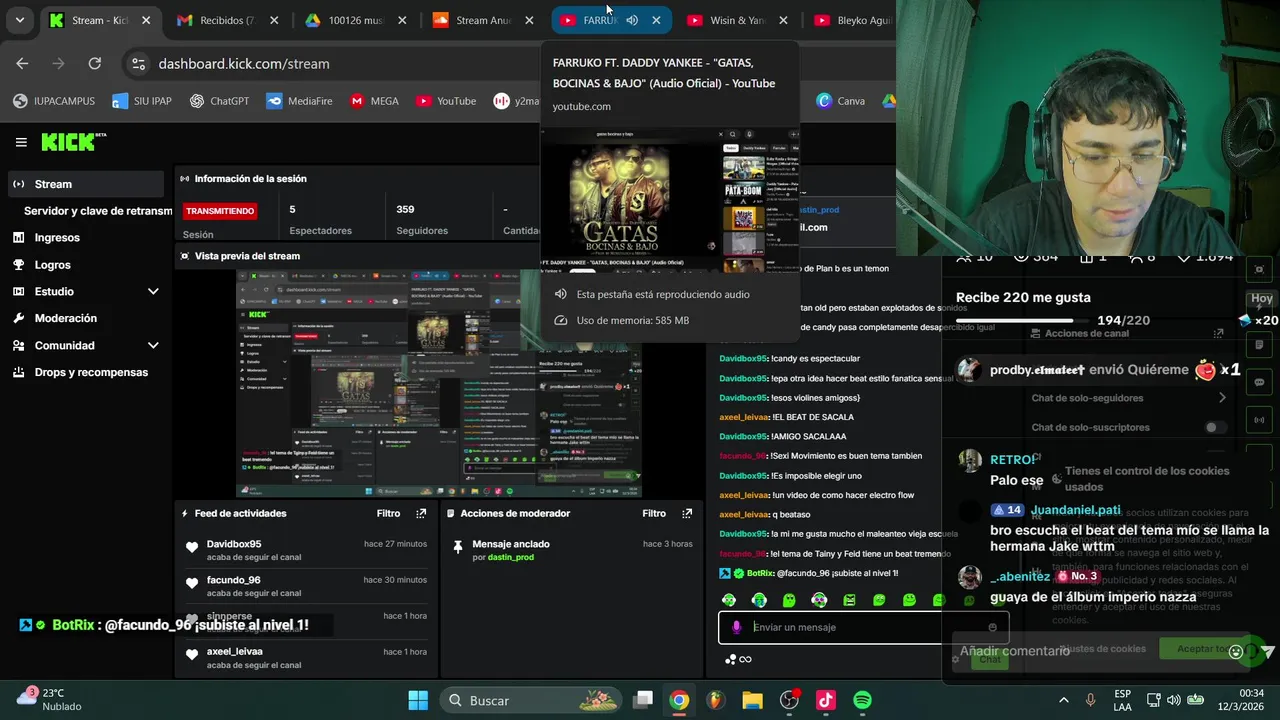
Task: Click the pinned message pin icon
Action: point(458,546)
